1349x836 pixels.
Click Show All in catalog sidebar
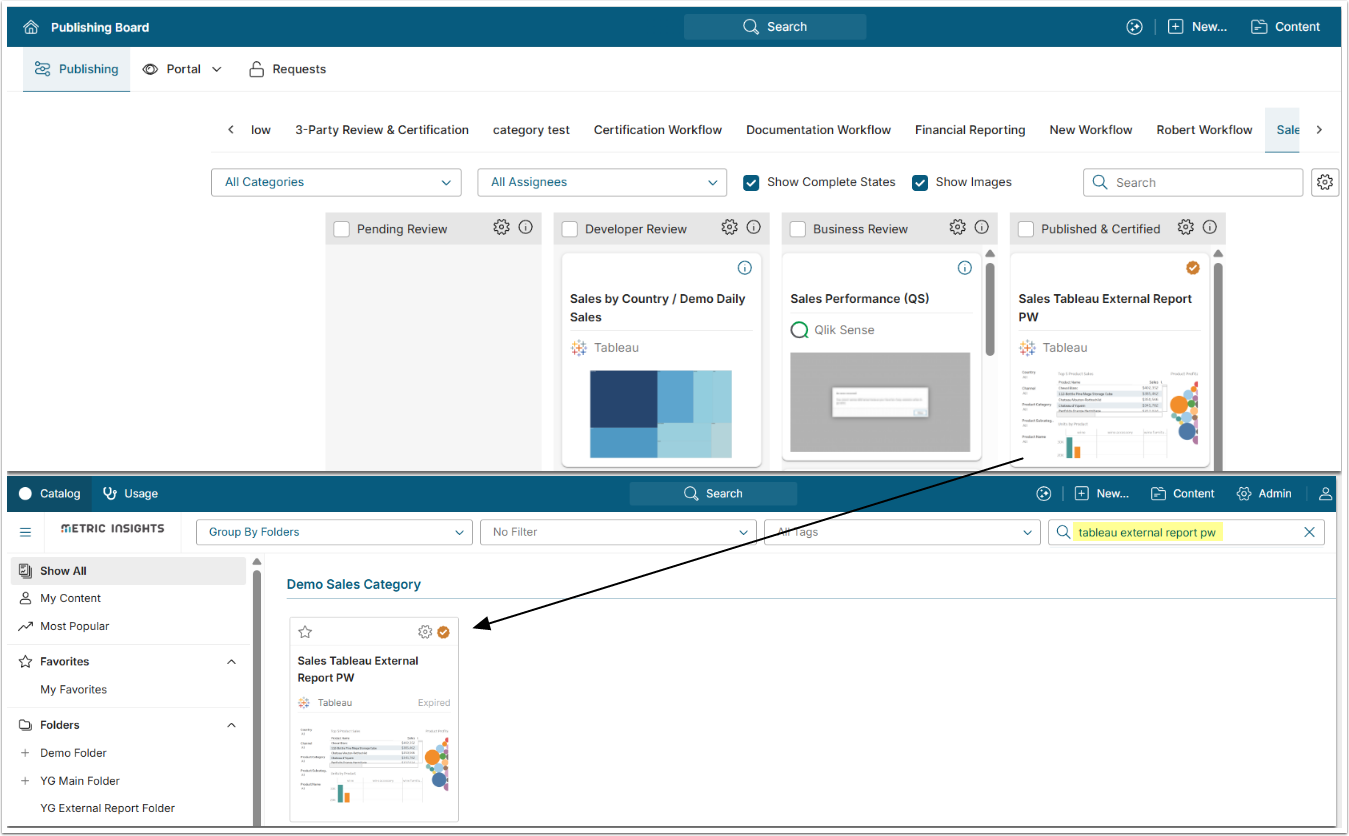128,571
